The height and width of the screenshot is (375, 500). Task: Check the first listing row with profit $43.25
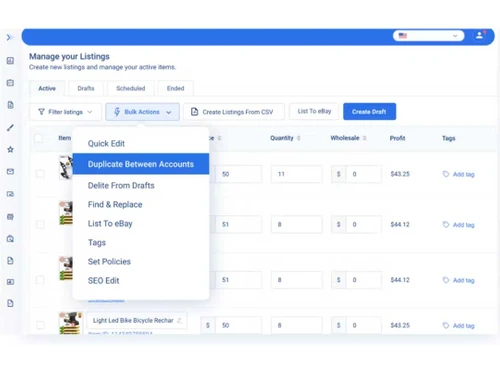click(x=40, y=174)
